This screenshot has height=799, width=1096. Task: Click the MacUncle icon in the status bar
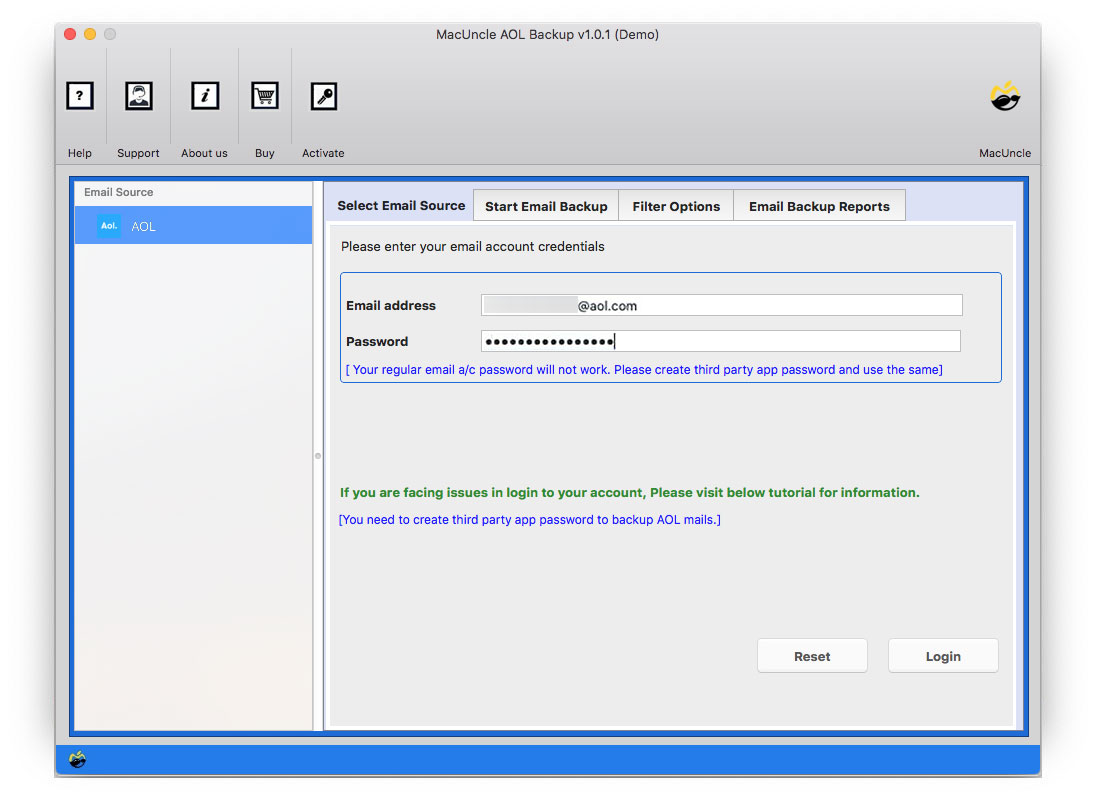(x=78, y=760)
